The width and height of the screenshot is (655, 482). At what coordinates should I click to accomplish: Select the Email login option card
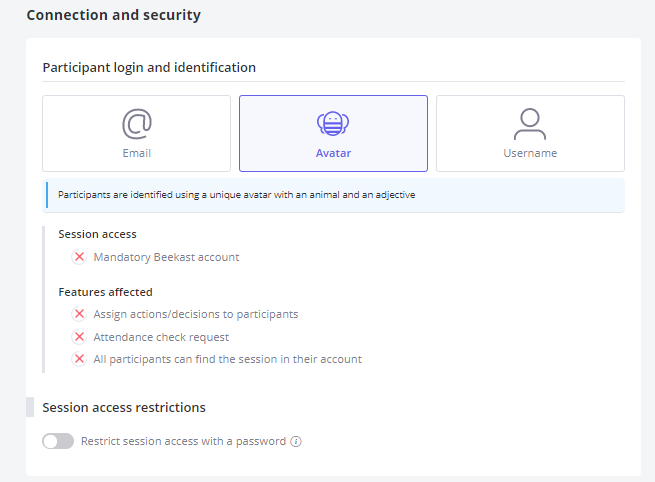(x=137, y=133)
